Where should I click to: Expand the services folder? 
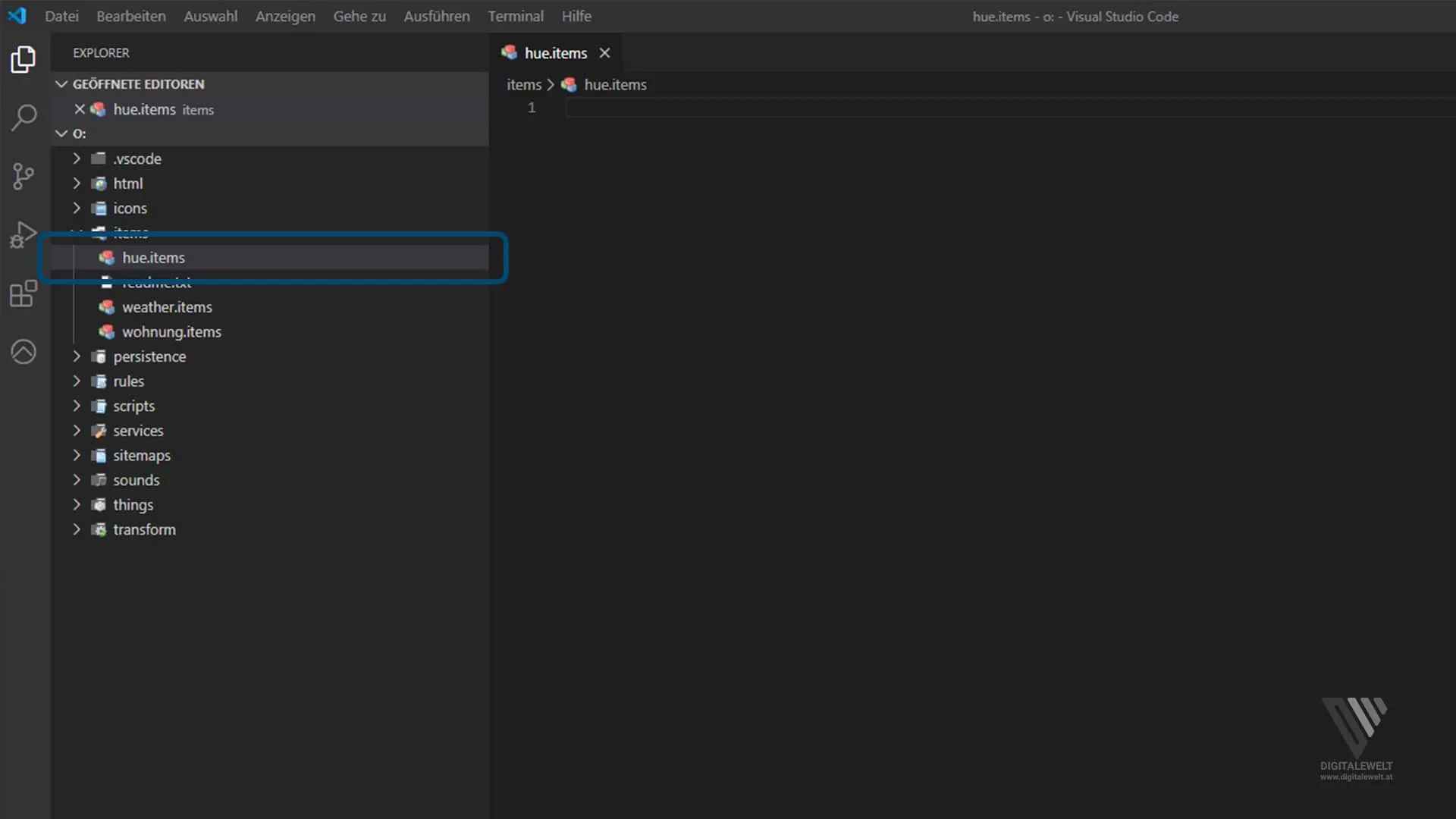tap(77, 431)
